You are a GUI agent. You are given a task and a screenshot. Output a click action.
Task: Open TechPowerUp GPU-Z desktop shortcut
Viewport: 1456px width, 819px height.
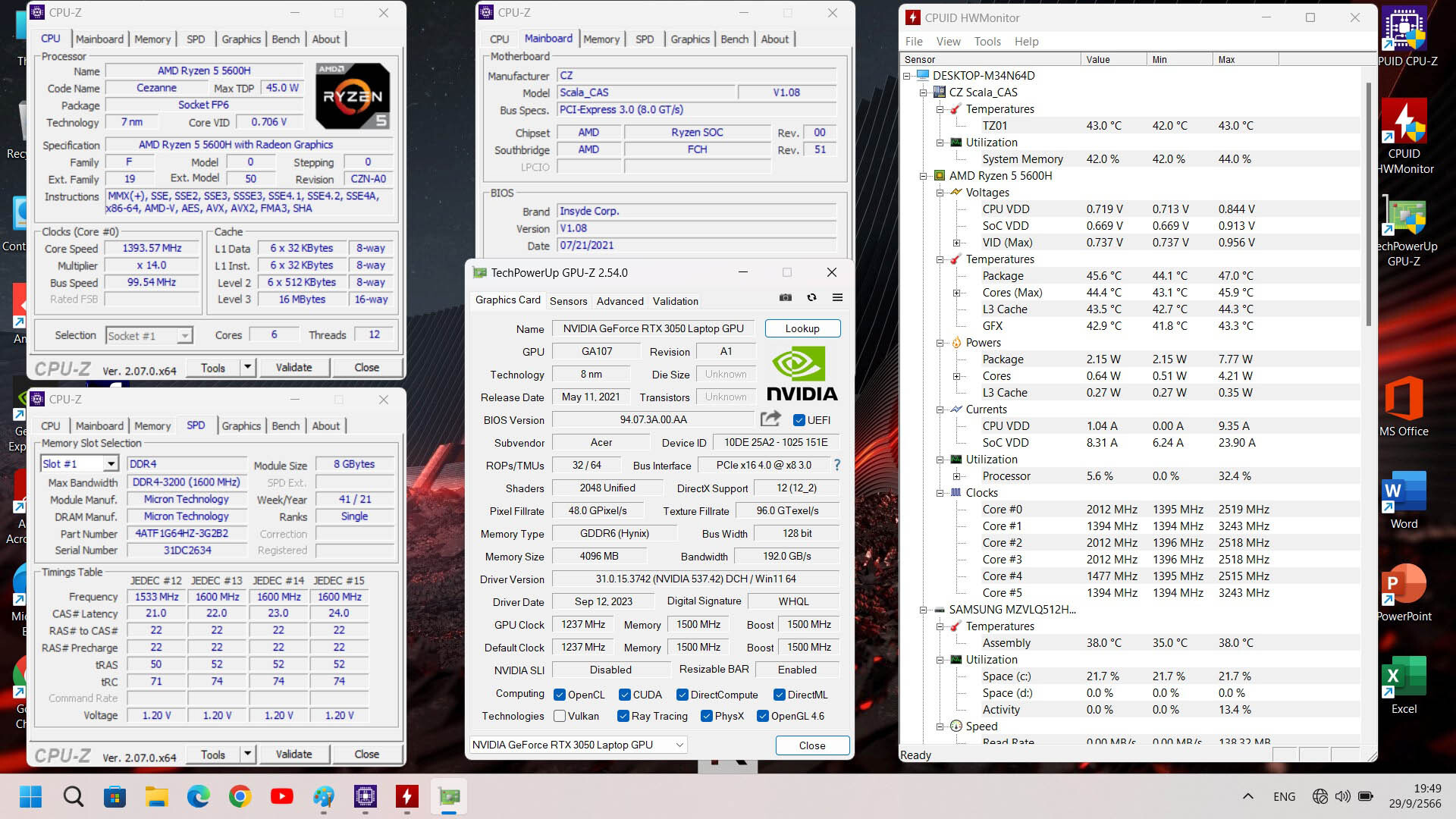tap(1404, 231)
